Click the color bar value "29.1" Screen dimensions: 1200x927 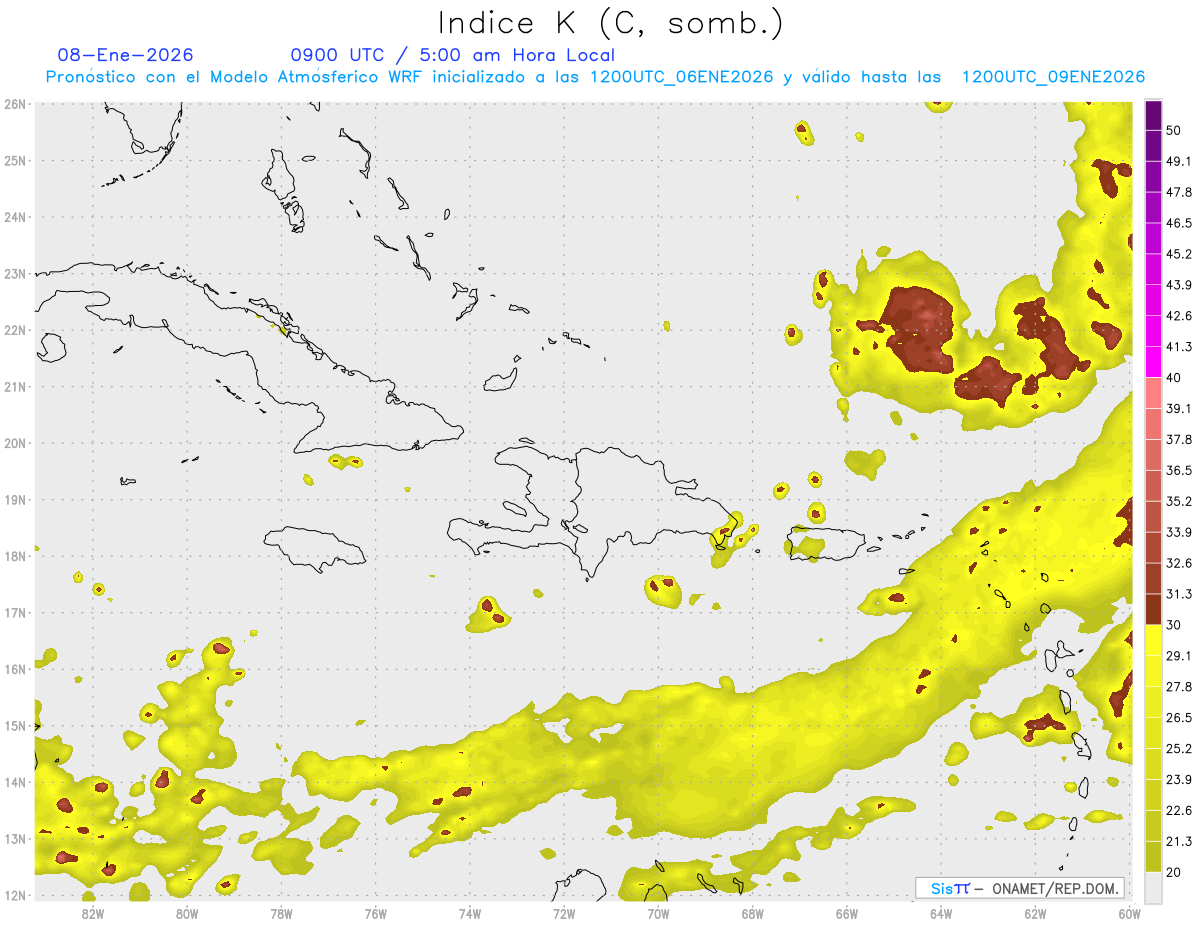coord(1178,656)
